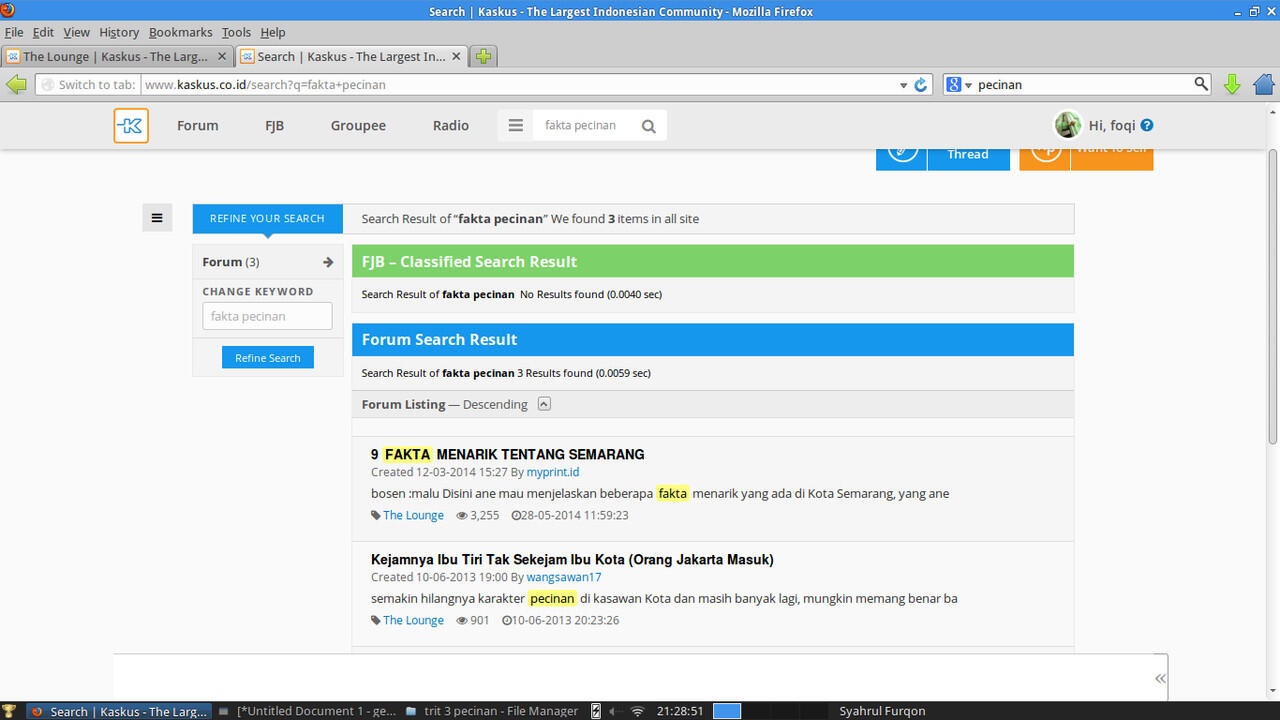The image size is (1280, 720).
Task: Click the browser back arrow button
Action: (x=16, y=85)
